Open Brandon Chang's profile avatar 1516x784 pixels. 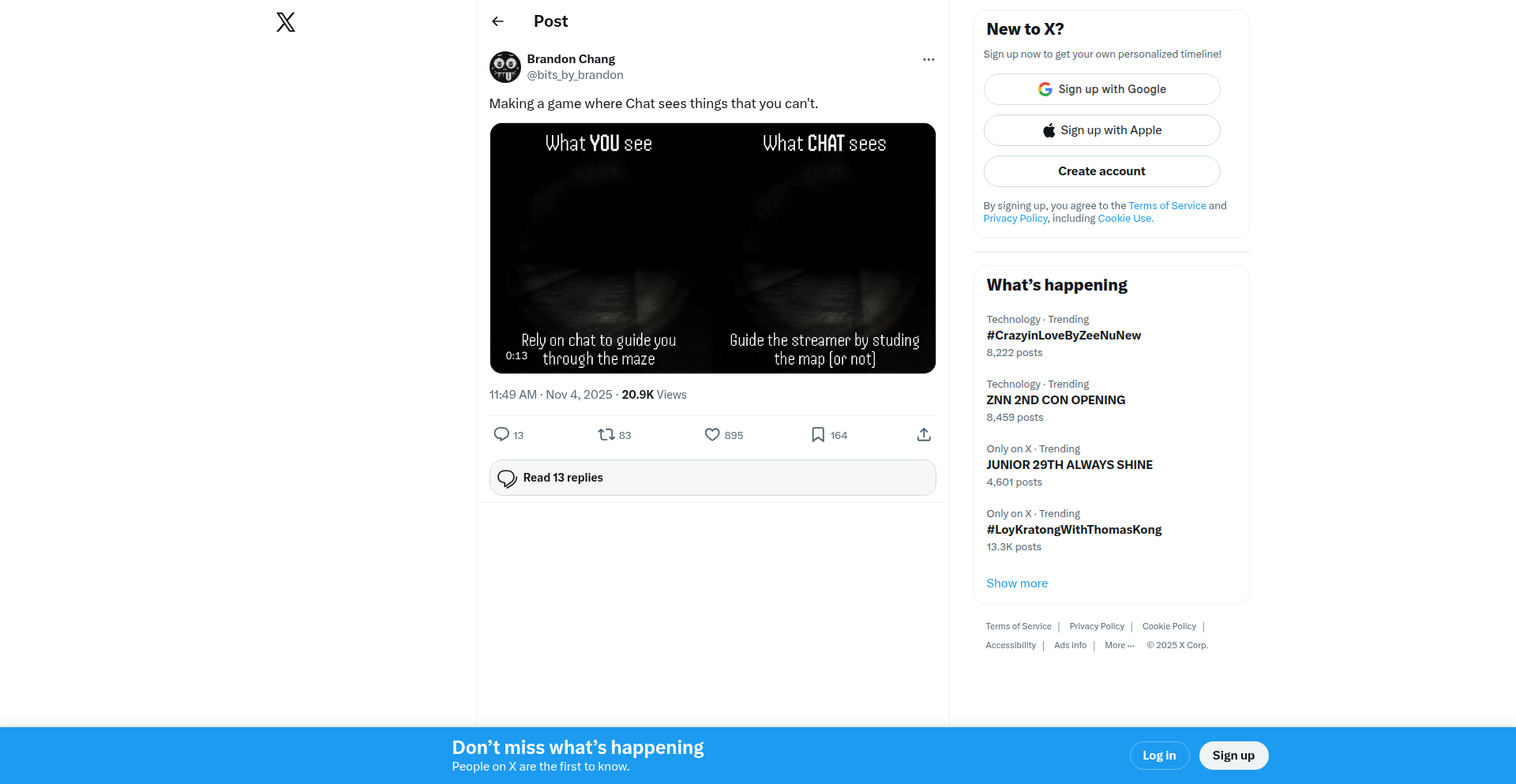[x=505, y=67]
